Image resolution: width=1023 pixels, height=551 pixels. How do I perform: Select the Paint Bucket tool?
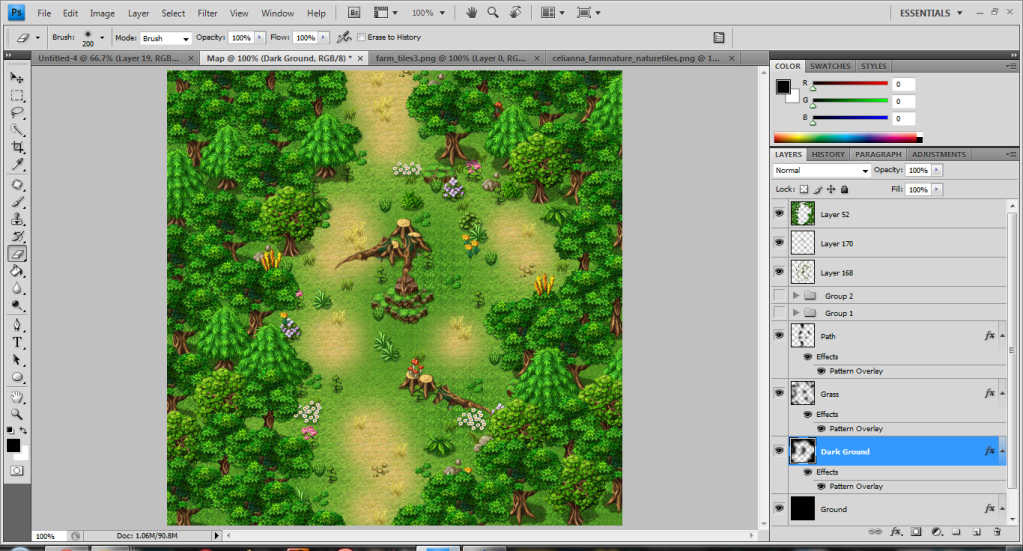(17, 271)
